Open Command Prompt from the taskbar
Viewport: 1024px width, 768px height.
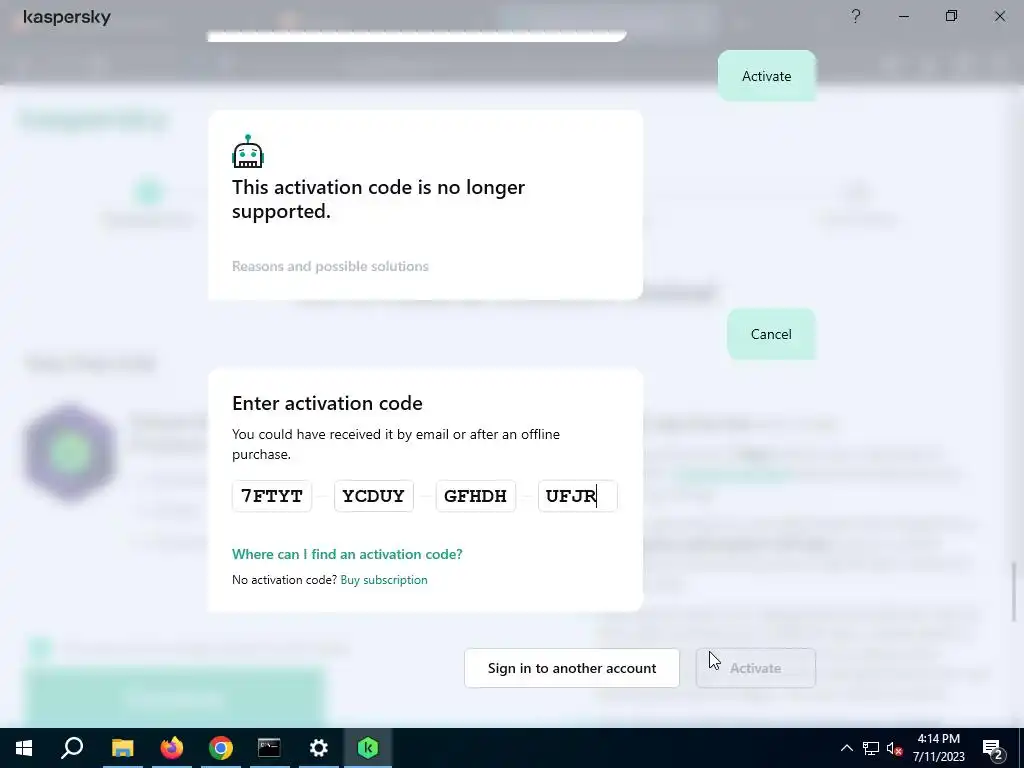(x=269, y=748)
